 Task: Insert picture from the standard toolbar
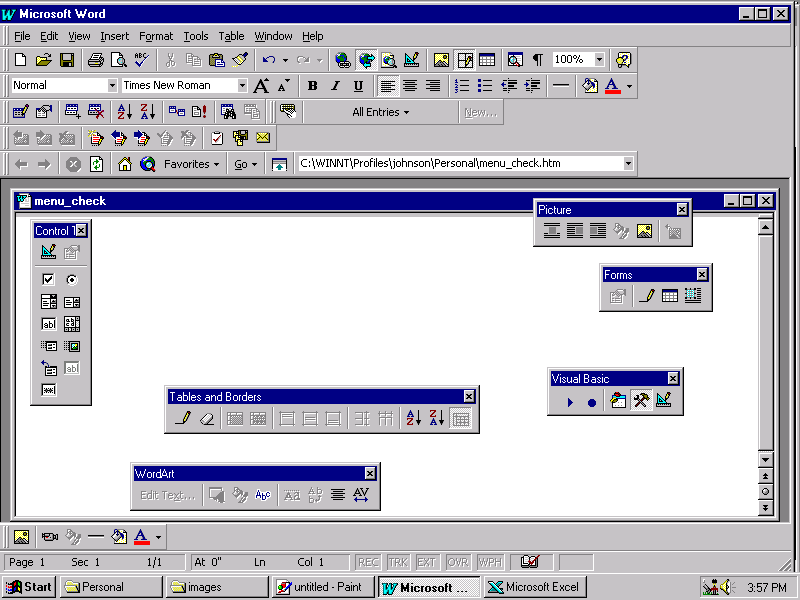point(441,60)
